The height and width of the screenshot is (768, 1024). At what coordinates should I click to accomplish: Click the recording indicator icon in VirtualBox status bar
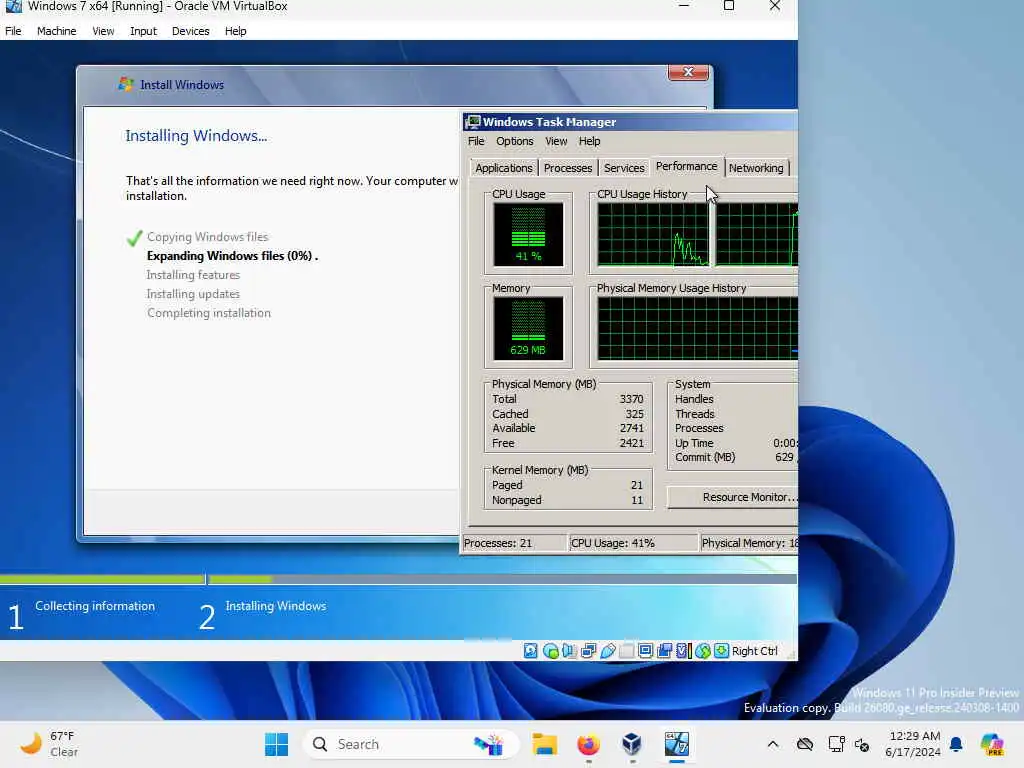pyautogui.click(x=665, y=650)
